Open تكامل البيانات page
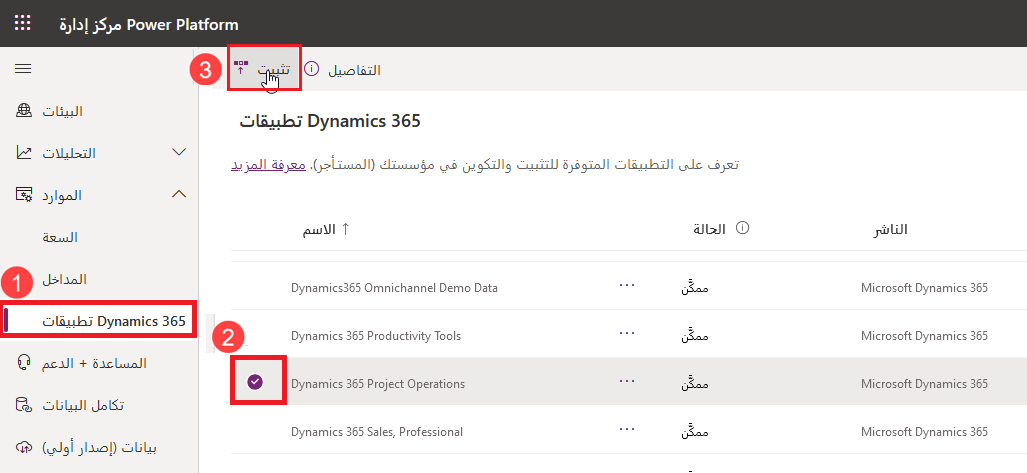Screen dimensions: 1027x473 pyautogui.click(x=84, y=406)
